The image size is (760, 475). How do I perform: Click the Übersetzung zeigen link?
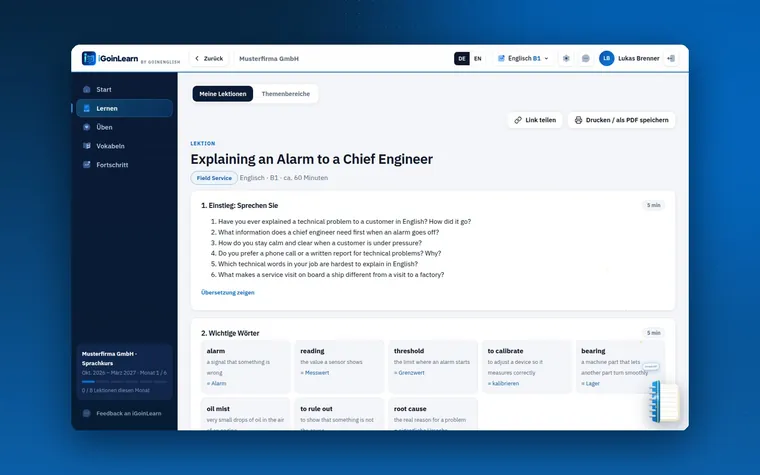[228, 292]
